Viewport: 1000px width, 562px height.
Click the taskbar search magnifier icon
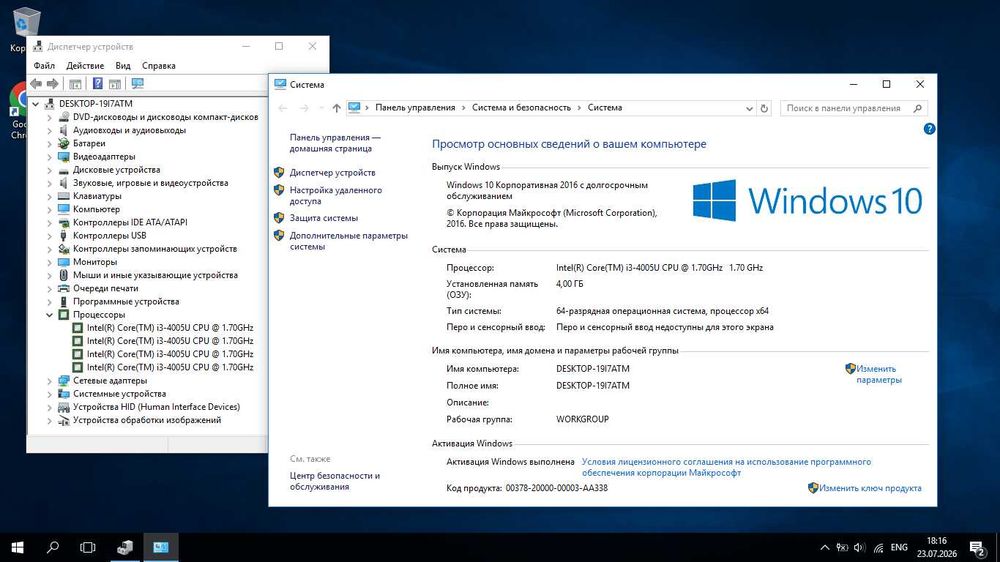tap(53, 547)
